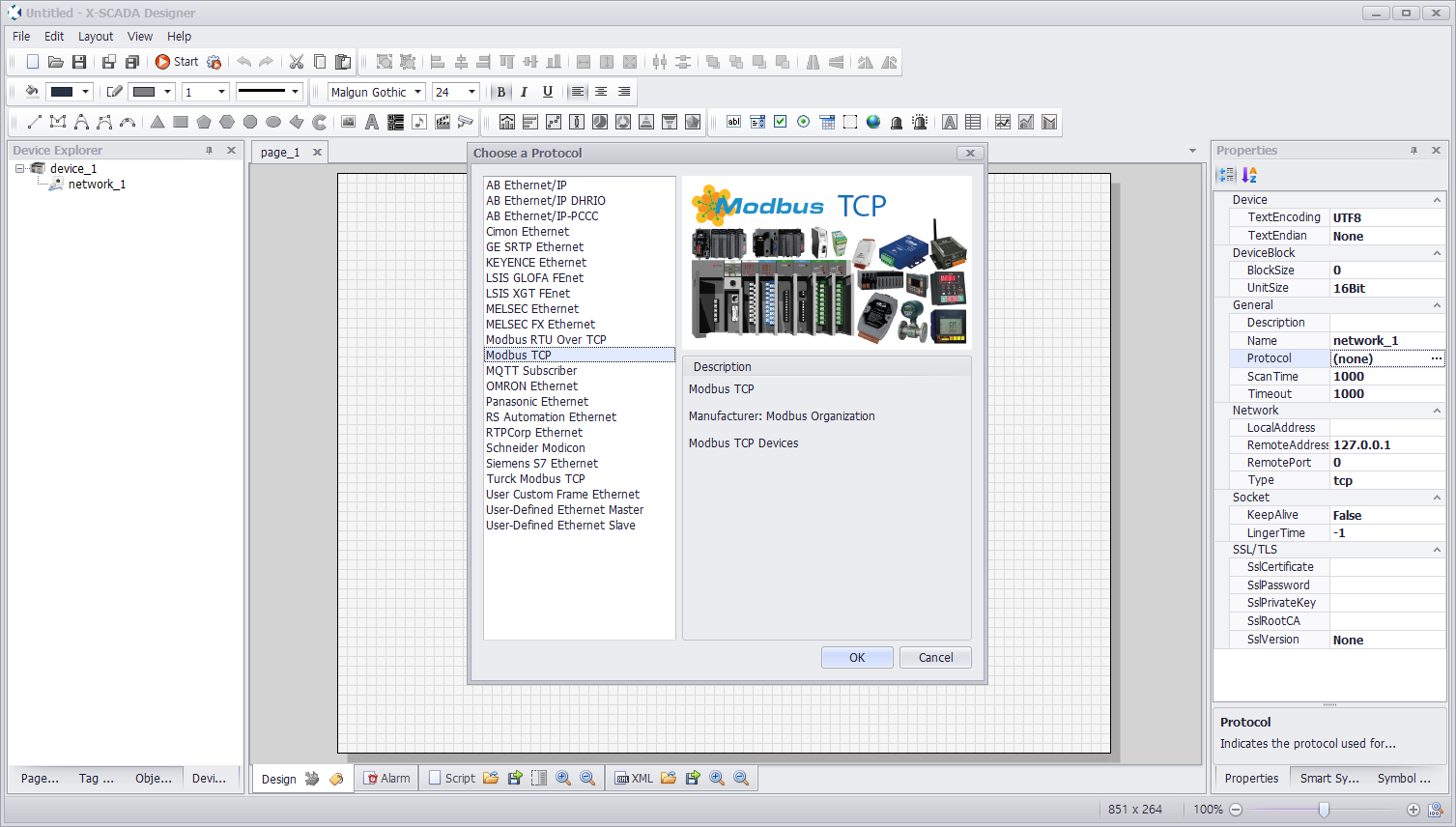
Task: Select the Text label A tool
Action: tap(372, 122)
